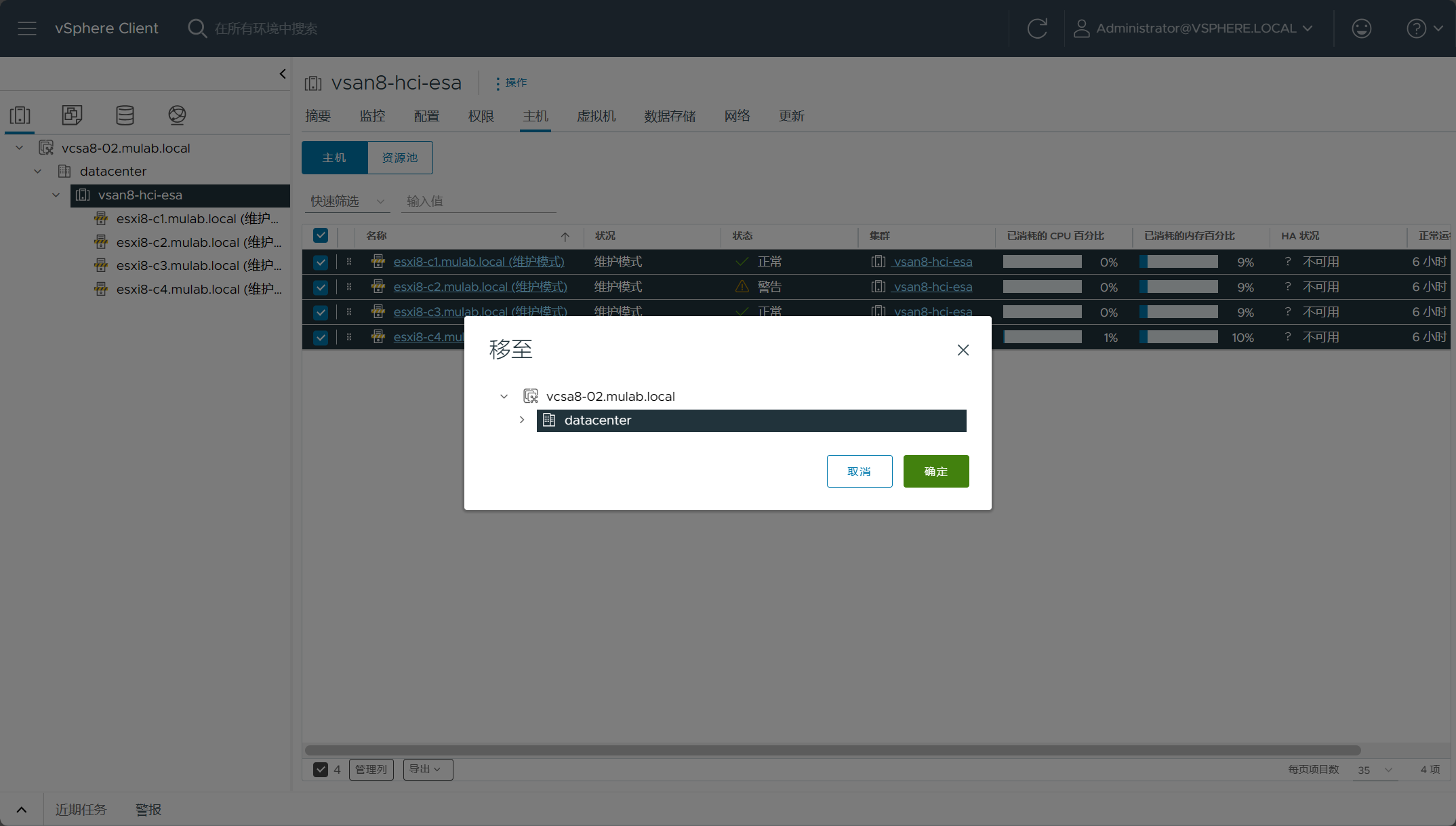
Task: Switch to the 数据存储 tab
Action: point(670,116)
